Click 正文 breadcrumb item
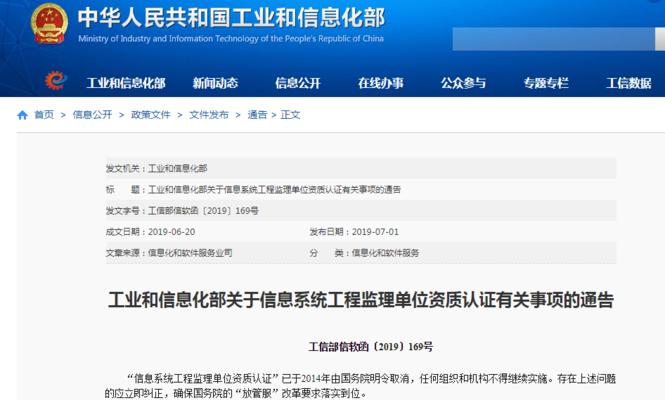Viewport: 665px width, 400px height. tap(291, 115)
